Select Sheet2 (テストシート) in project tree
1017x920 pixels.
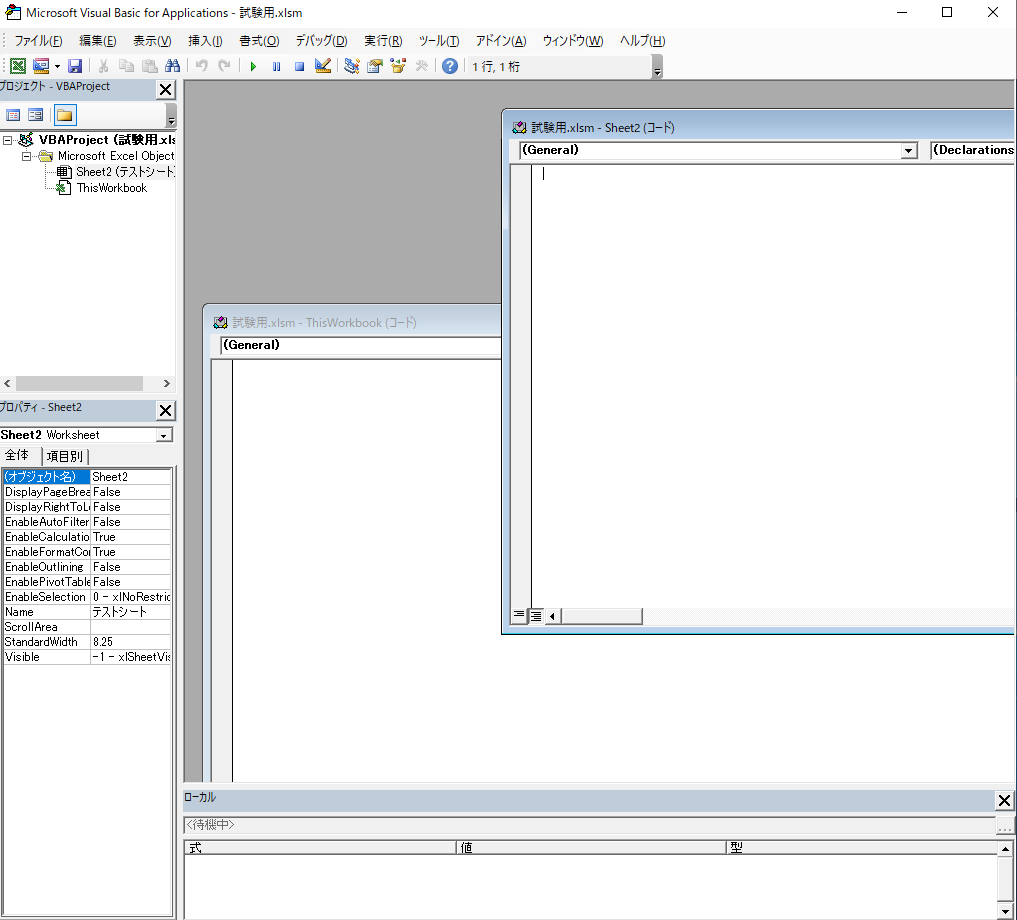(x=125, y=172)
